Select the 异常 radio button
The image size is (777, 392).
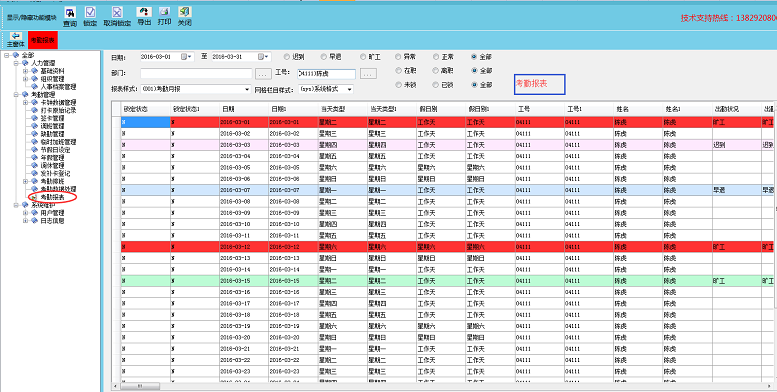pos(398,57)
